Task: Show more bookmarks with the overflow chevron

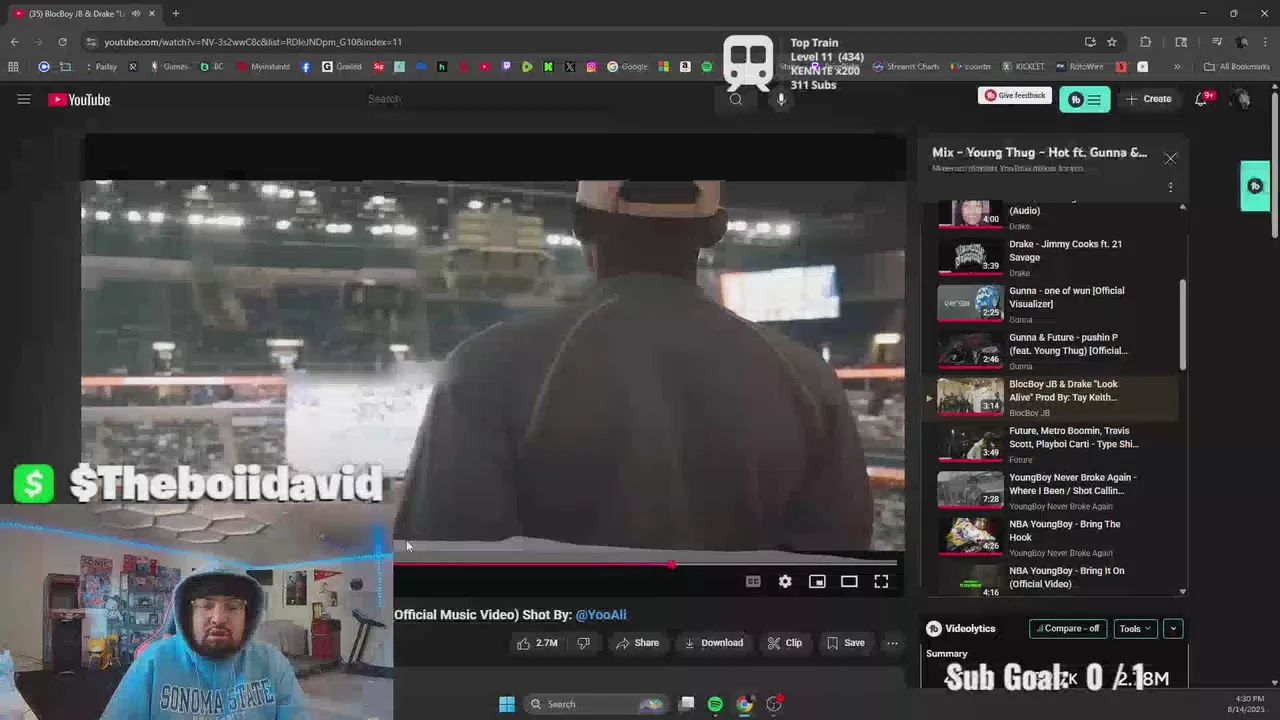Action: pyautogui.click(x=1177, y=67)
